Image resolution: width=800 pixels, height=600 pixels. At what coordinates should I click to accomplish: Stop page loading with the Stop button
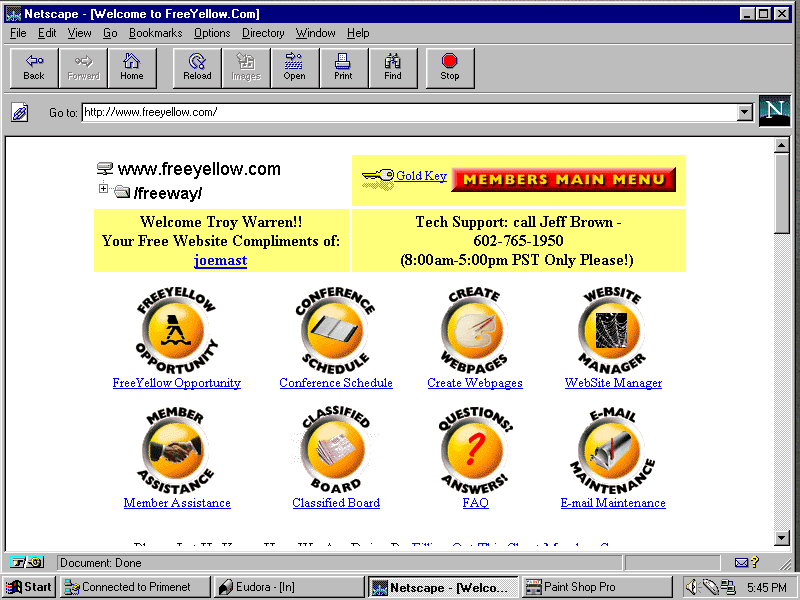pos(450,68)
